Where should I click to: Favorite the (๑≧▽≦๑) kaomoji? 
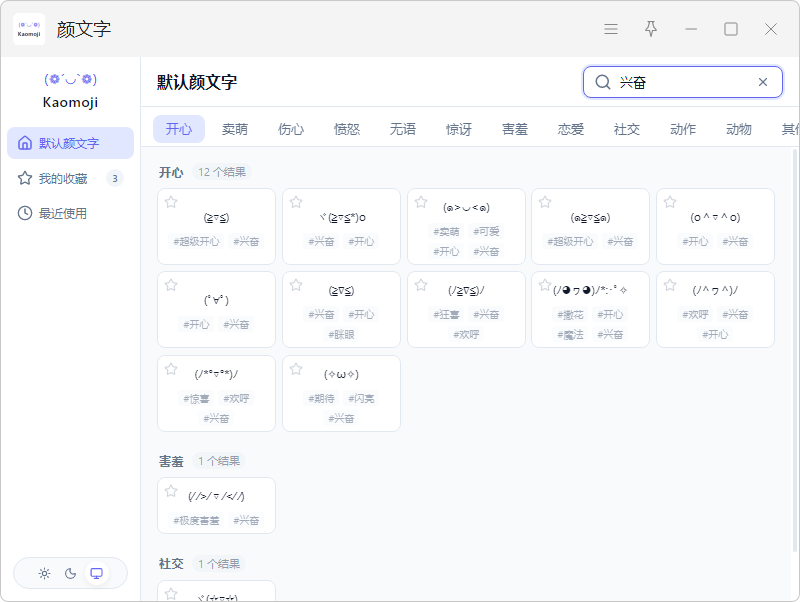[x=545, y=202]
